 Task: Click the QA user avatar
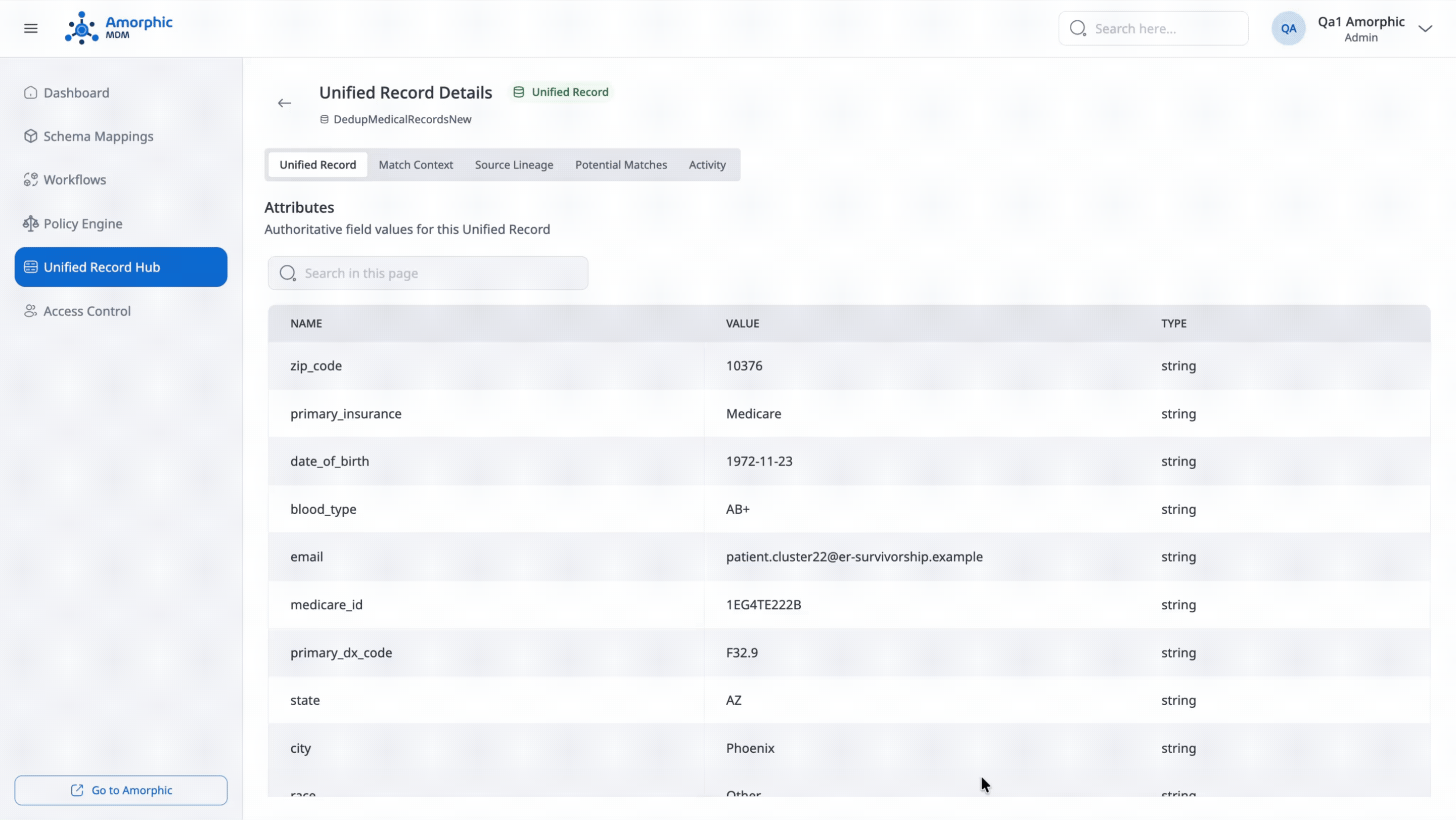tap(1288, 28)
